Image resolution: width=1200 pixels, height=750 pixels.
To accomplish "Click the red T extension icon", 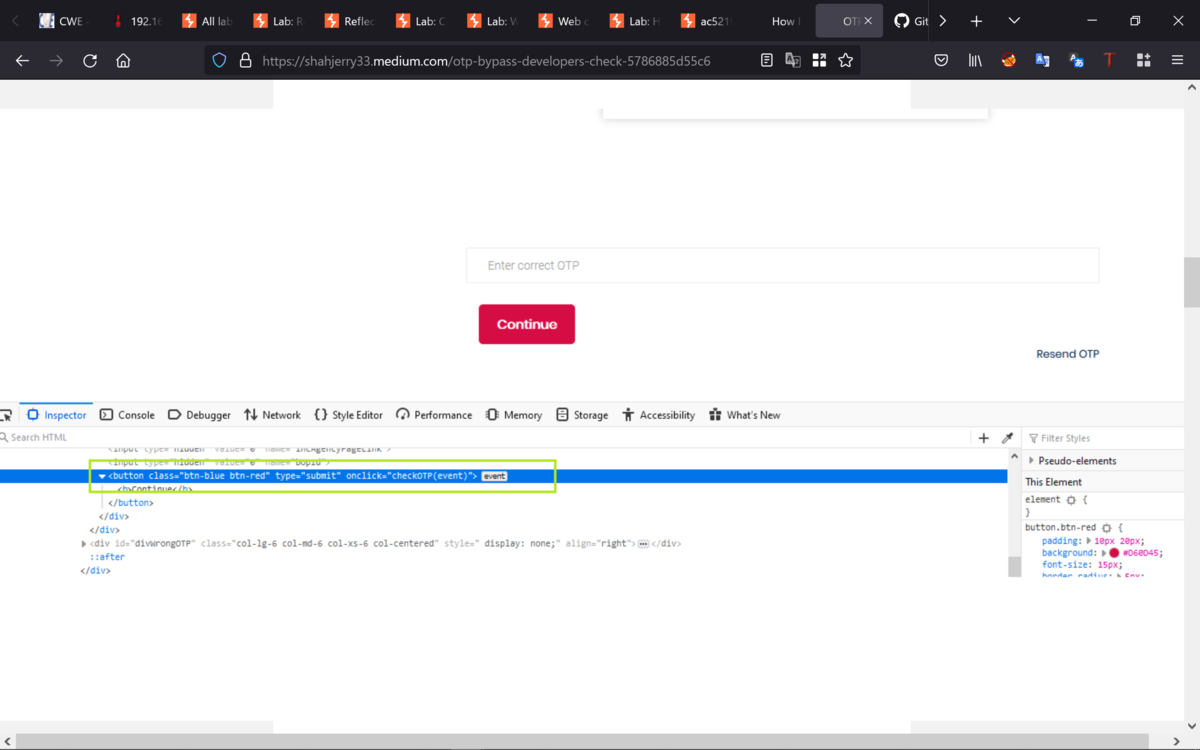I will point(1109,61).
